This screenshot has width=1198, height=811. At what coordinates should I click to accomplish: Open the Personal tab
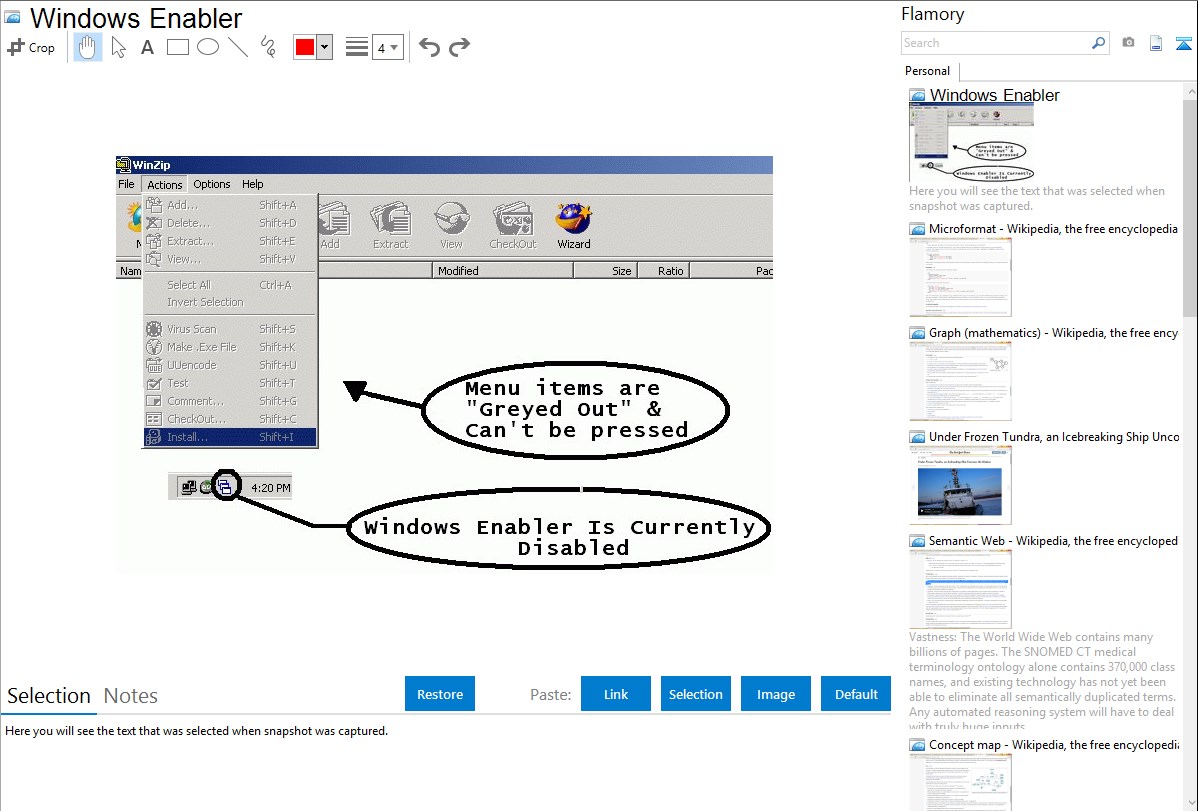click(x=928, y=71)
